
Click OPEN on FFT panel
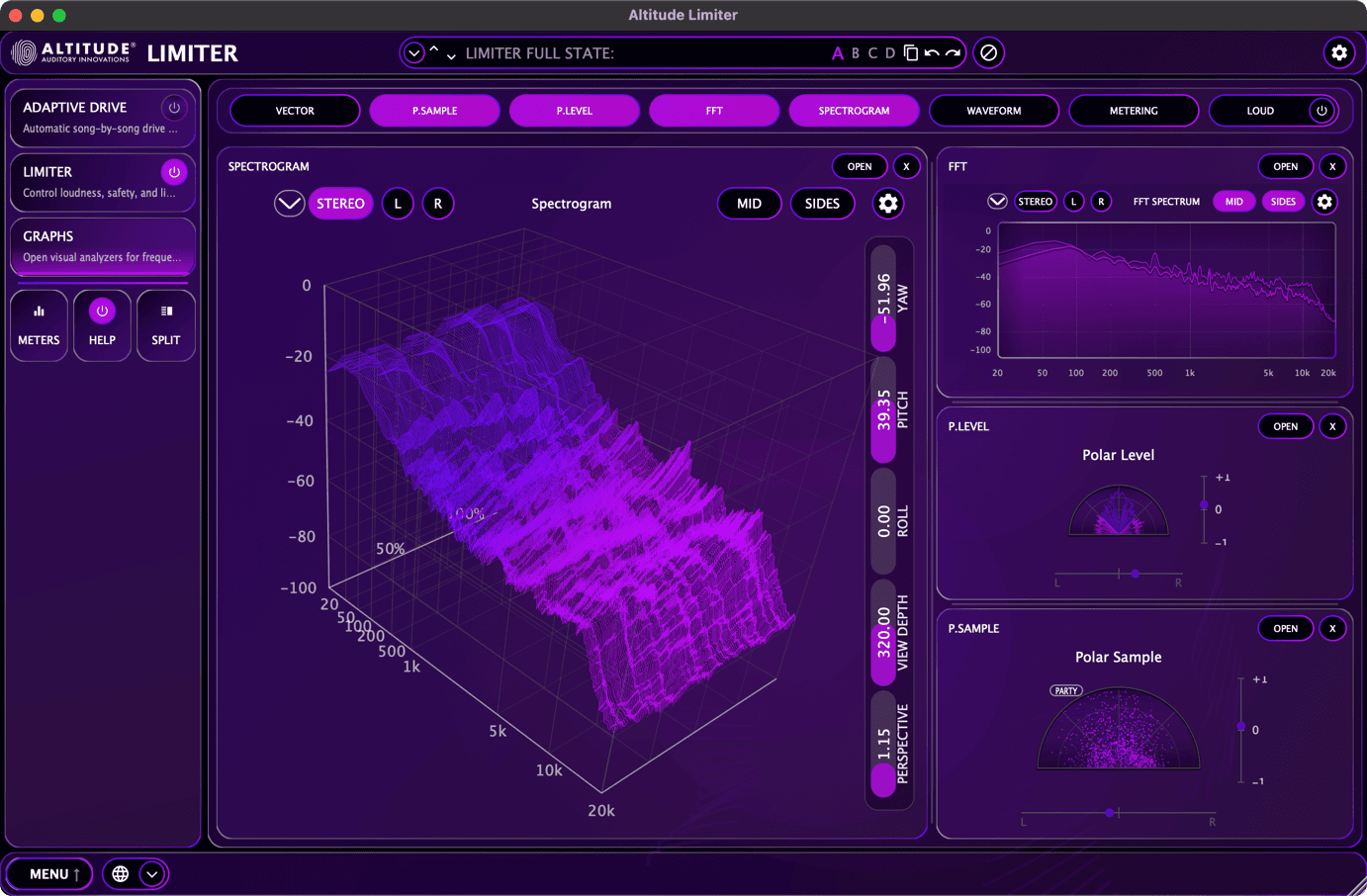(x=1286, y=166)
